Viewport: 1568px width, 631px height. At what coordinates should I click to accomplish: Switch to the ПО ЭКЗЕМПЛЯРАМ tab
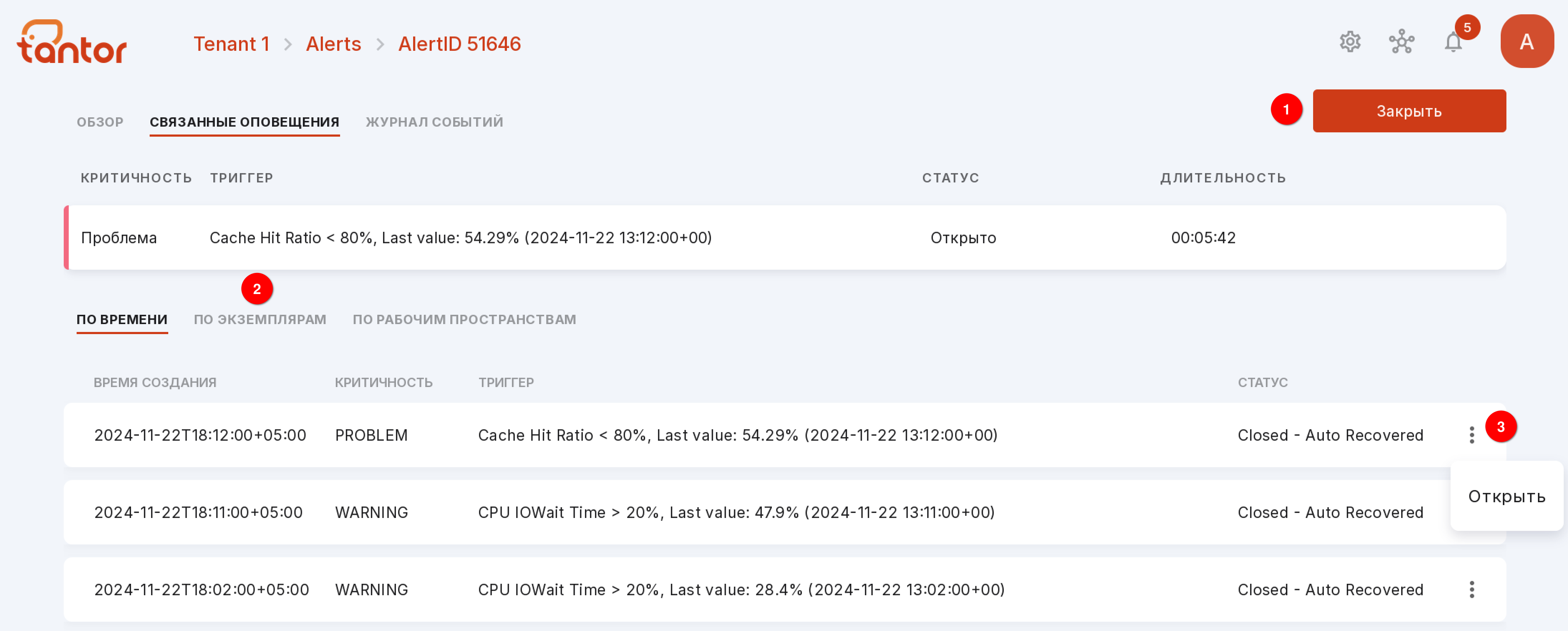(260, 319)
